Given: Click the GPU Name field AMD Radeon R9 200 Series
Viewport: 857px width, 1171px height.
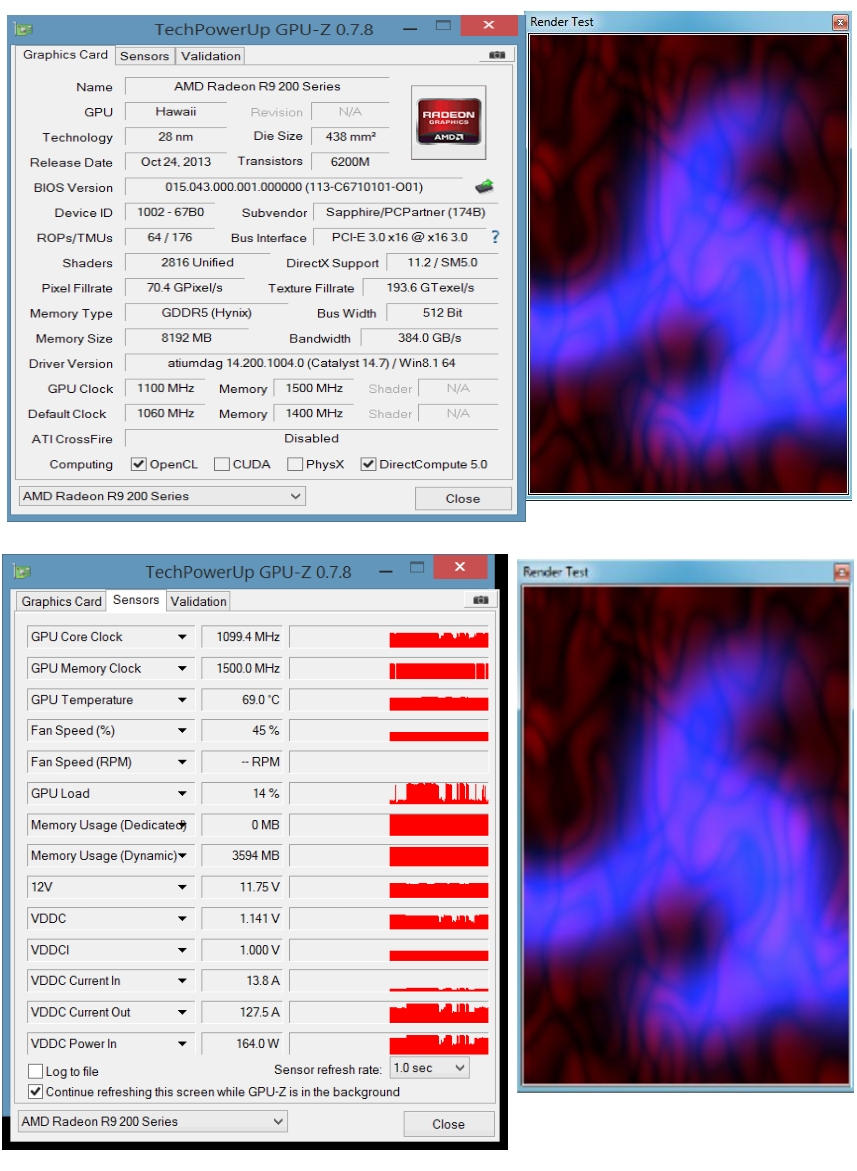Looking at the screenshot, I should [257, 87].
